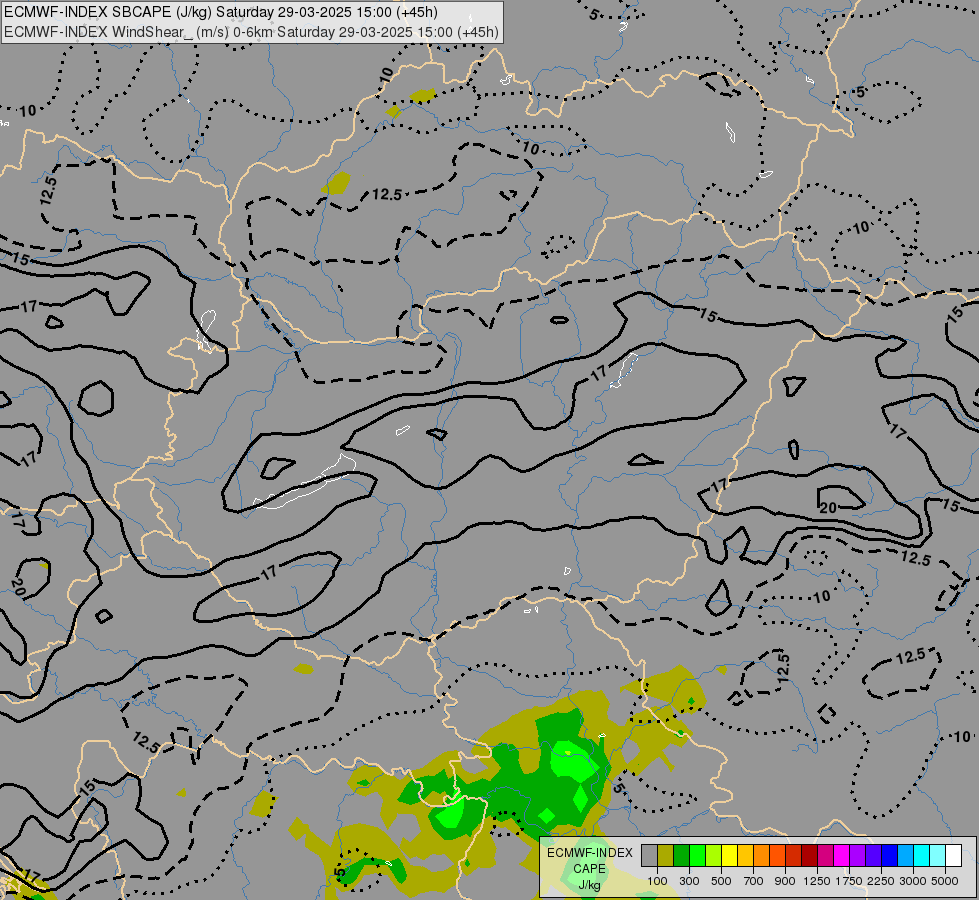Select the pure blue legend swatch

tap(890, 855)
